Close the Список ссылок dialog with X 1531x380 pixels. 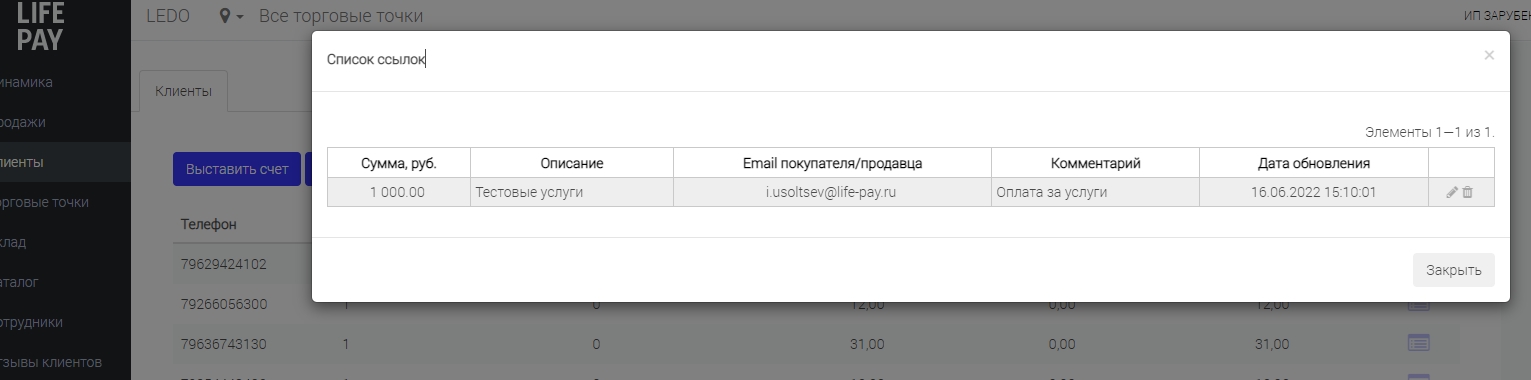click(1489, 56)
